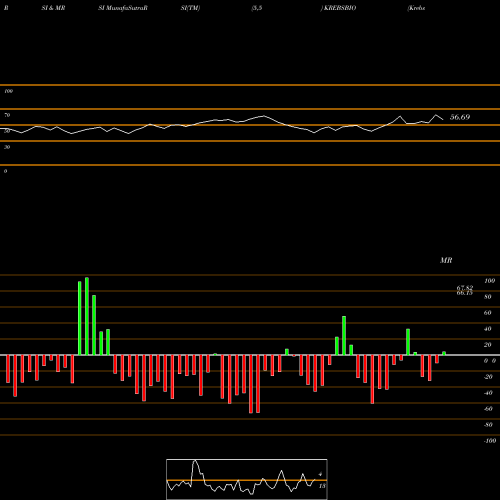This screenshot has height=500, width=500.
Task: Click the -100 label on MR axis
Action: 490,441
